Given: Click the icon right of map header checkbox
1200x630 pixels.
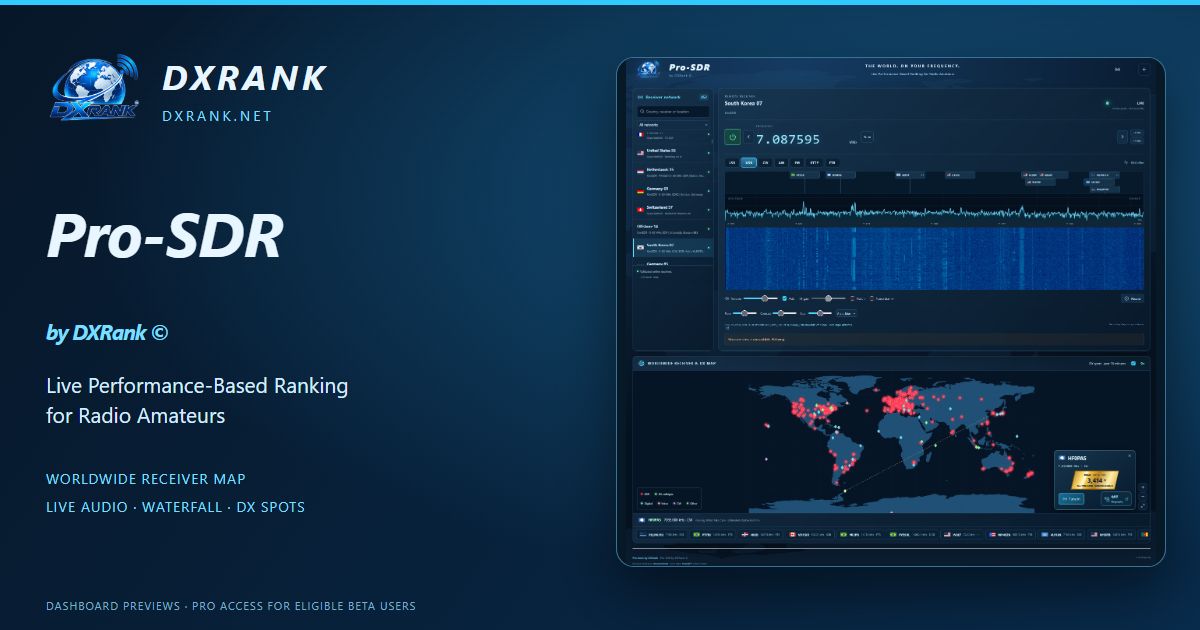Looking at the screenshot, I should click(1143, 363).
